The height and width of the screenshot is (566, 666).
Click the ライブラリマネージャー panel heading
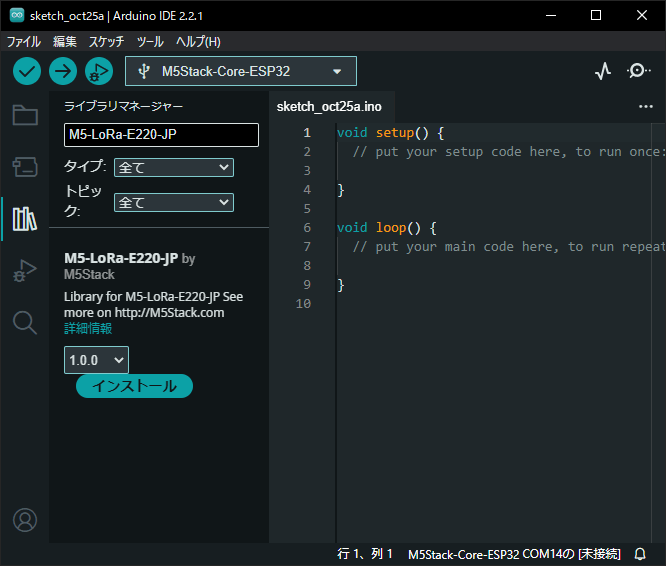(x=123, y=106)
